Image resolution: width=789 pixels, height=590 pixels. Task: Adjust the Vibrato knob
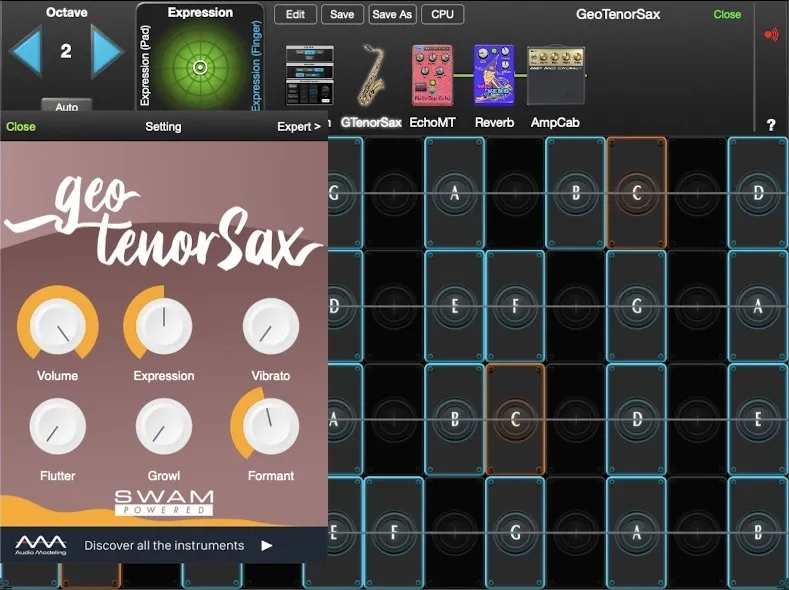[271, 326]
